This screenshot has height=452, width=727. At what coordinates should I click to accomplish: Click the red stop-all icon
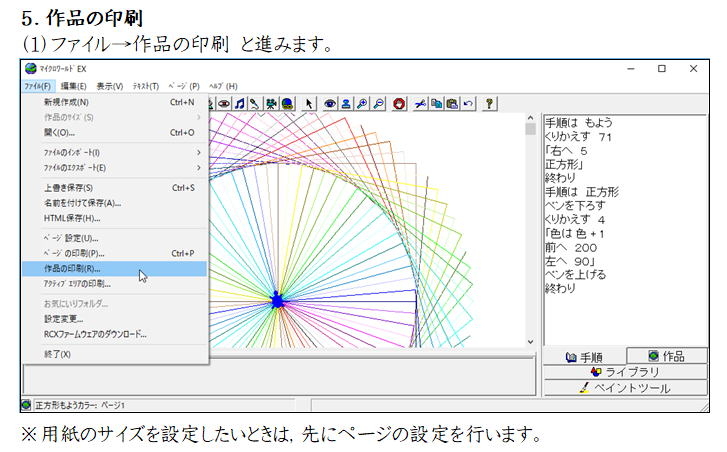(399, 104)
